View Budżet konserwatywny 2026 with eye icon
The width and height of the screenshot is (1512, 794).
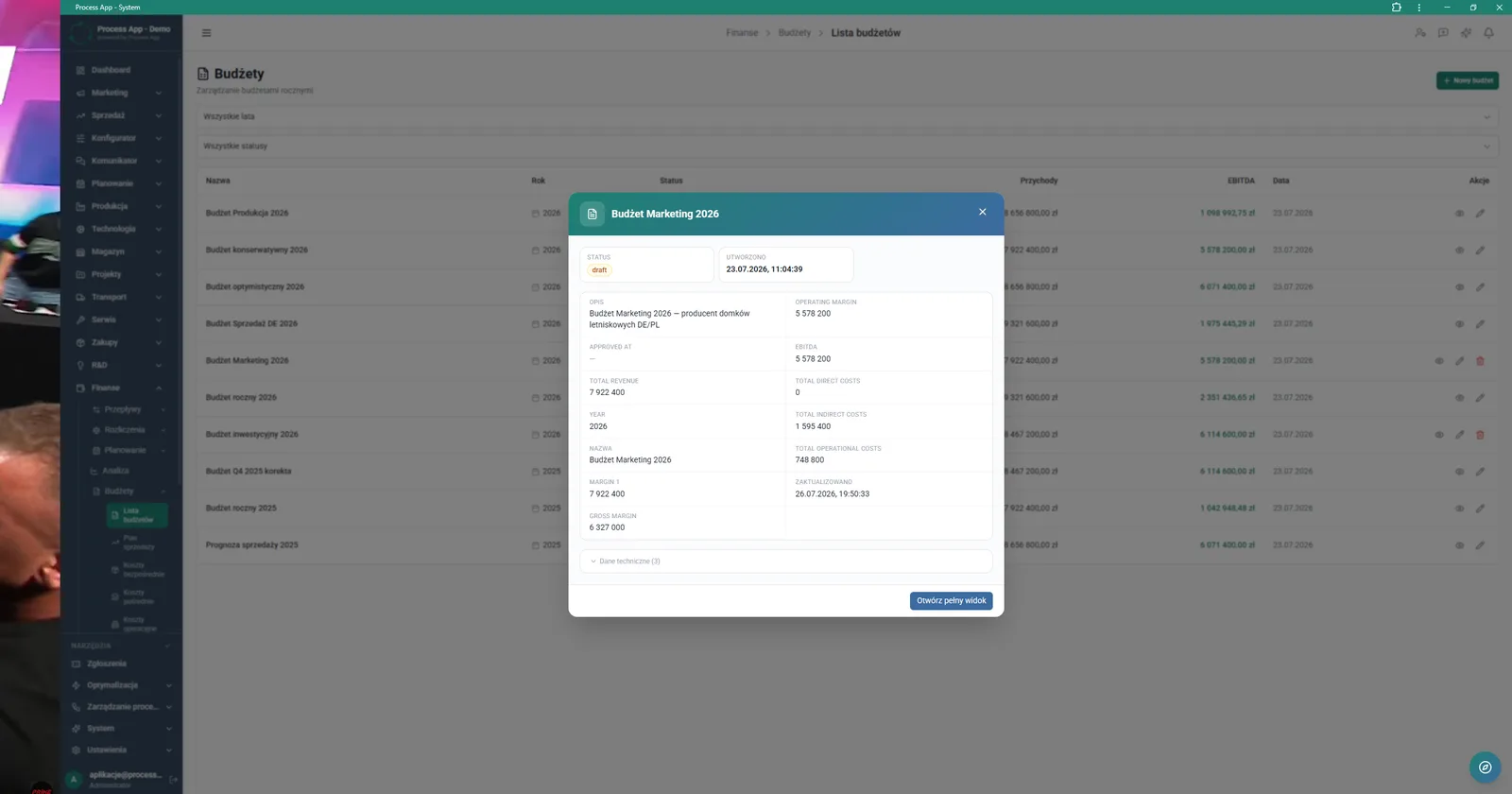(1459, 250)
